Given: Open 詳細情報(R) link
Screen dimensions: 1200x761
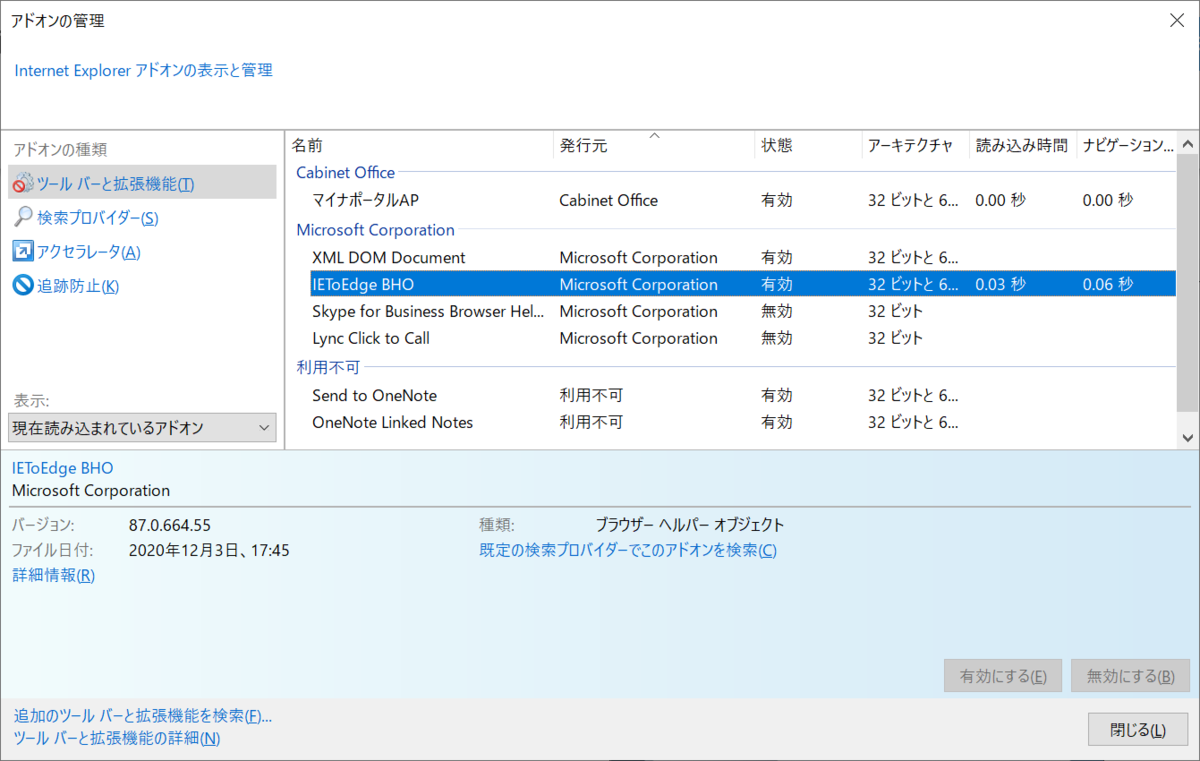Looking at the screenshot, I should point(53,575).
